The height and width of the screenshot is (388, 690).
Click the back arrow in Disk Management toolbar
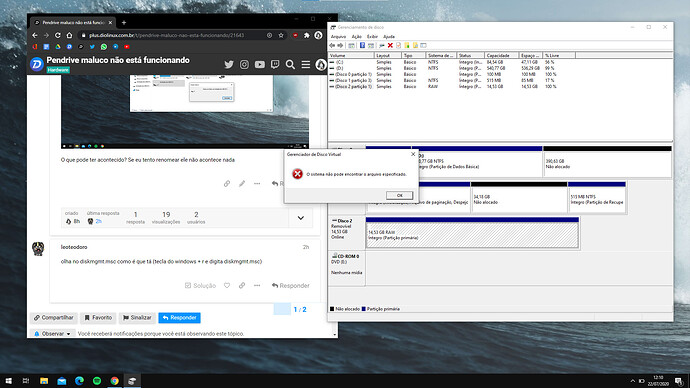point(332,45)
